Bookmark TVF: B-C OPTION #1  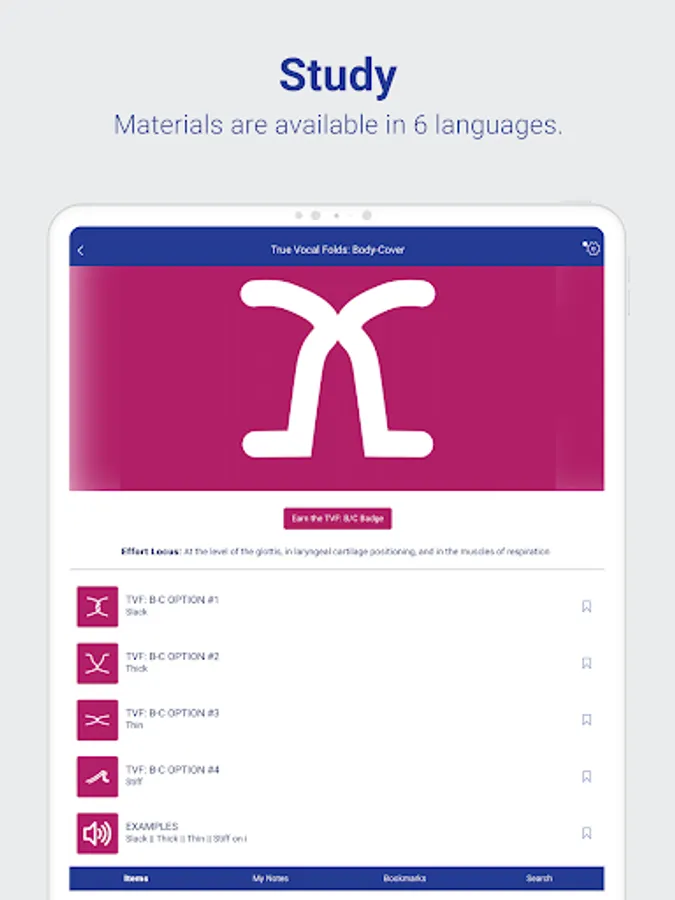click(x=585, y=605)
